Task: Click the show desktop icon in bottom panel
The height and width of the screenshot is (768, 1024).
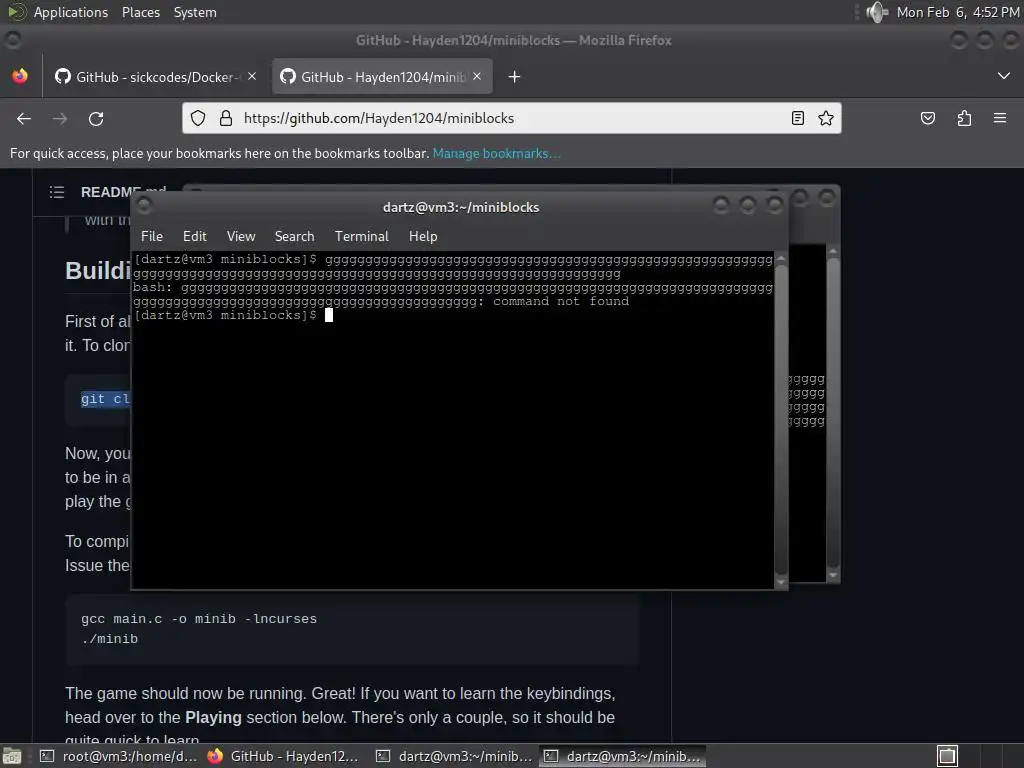Action: pos(12,756)
